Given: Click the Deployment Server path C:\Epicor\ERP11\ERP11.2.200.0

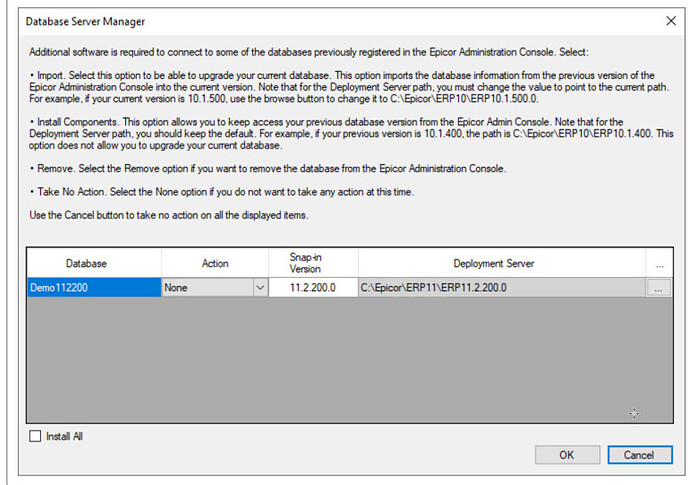Looking at the screenshot, I should 502,288.
